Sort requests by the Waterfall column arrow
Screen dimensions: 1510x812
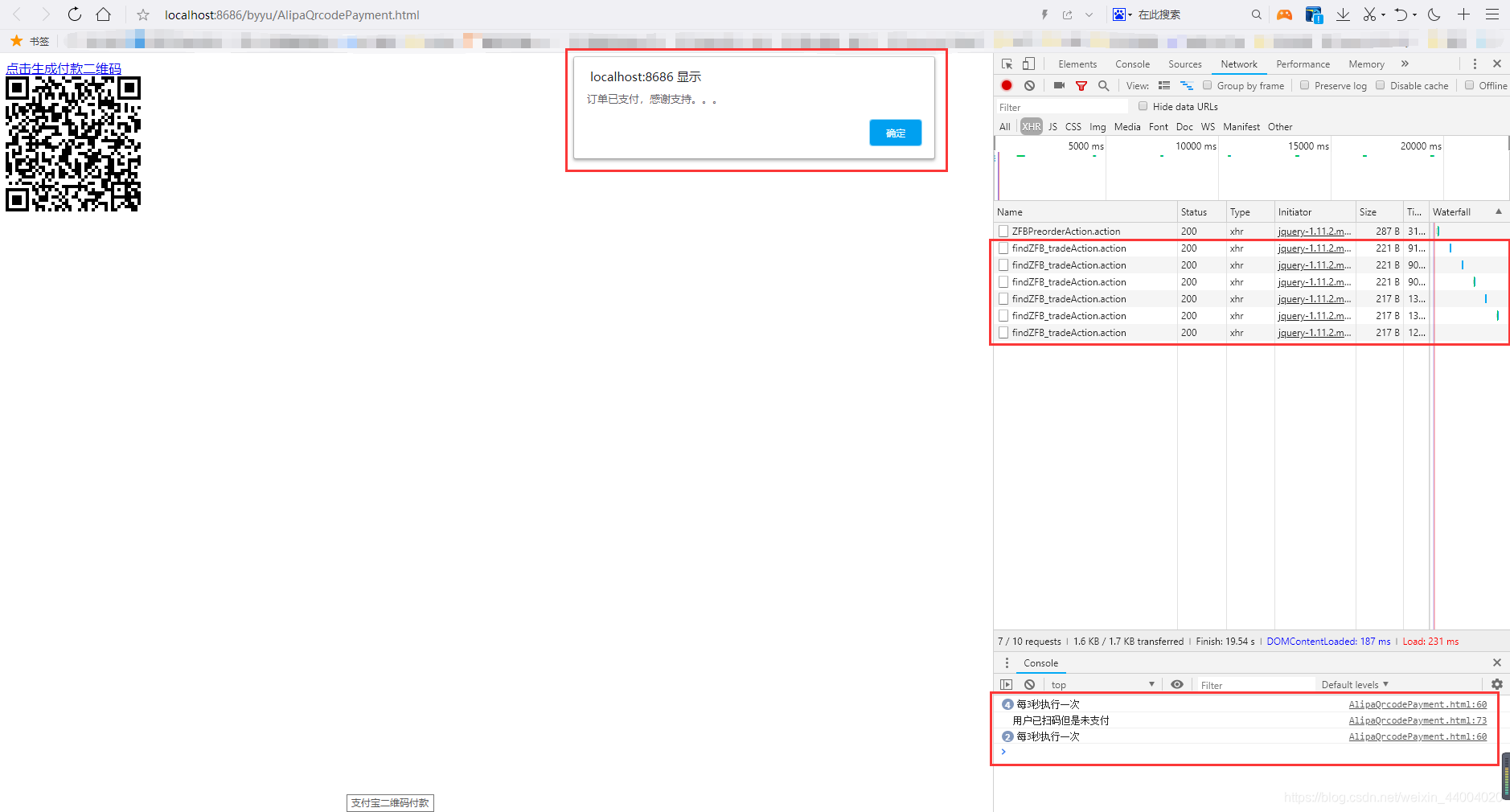point(1499,211)
